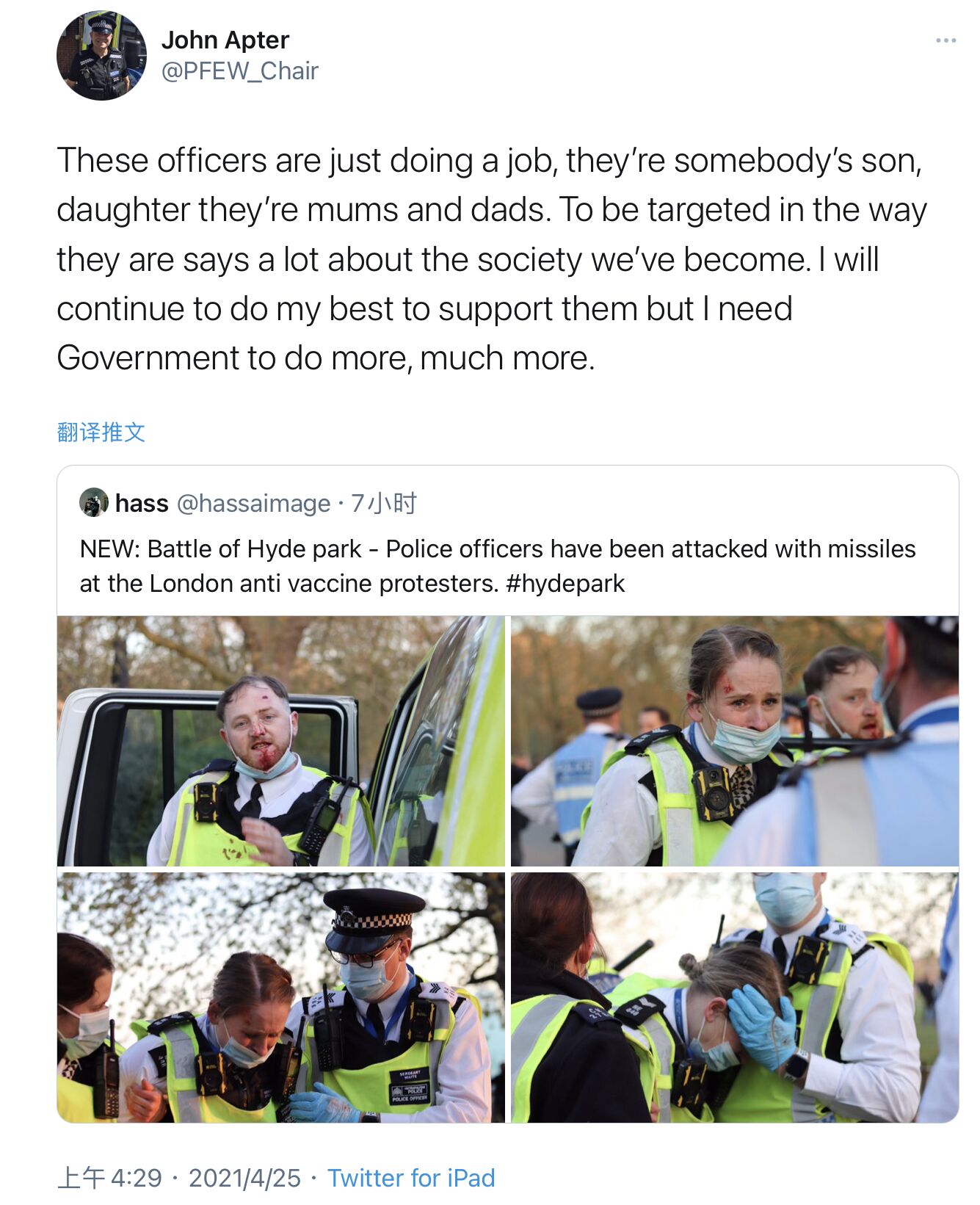Select the main tweet text body
The width and height of the screenshot is (980, 1205).
point(492,259)
